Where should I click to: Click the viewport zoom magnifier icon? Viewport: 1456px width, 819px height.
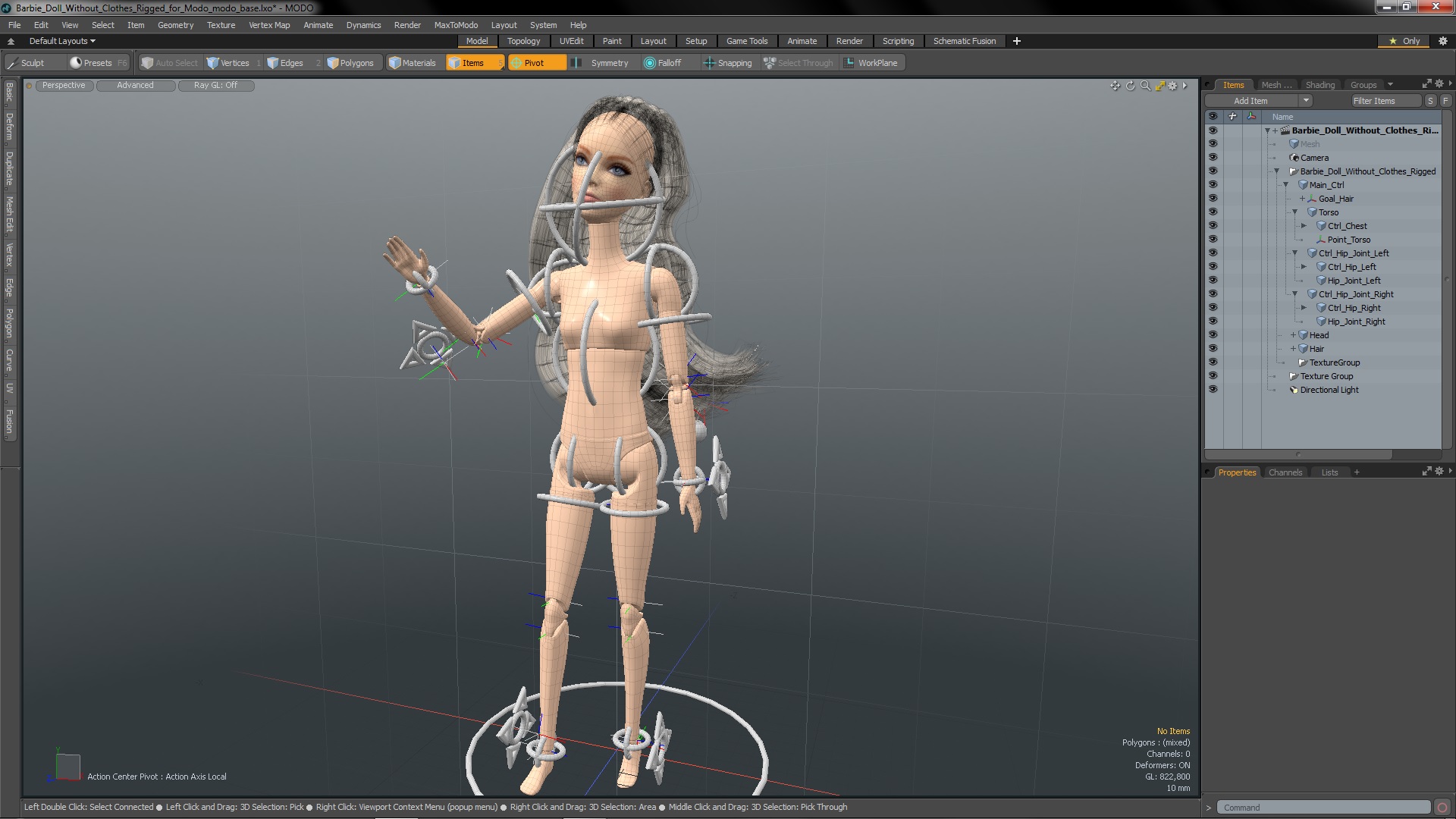pyautogui.click(x=1145, y=86)
